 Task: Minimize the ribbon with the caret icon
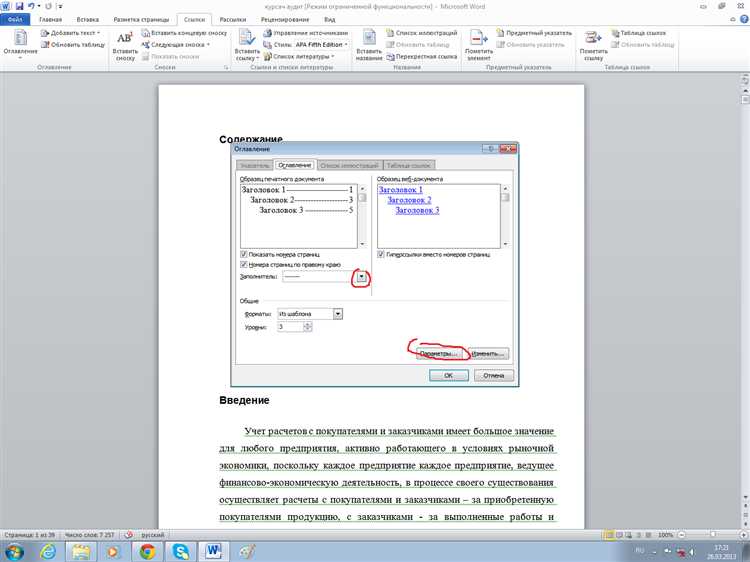coord(733,20)
